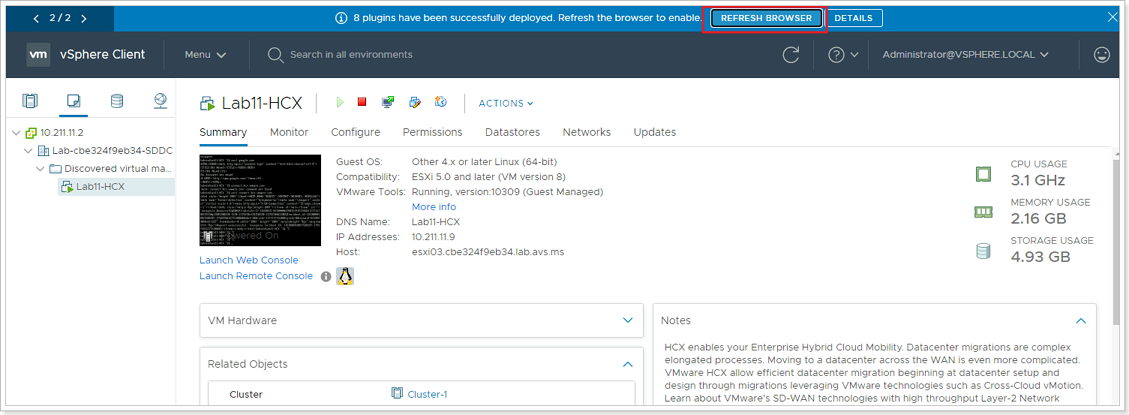Click the Take Snapshot toolbar icon
This screenshot has height=415, width=1129.
(441, 102)
